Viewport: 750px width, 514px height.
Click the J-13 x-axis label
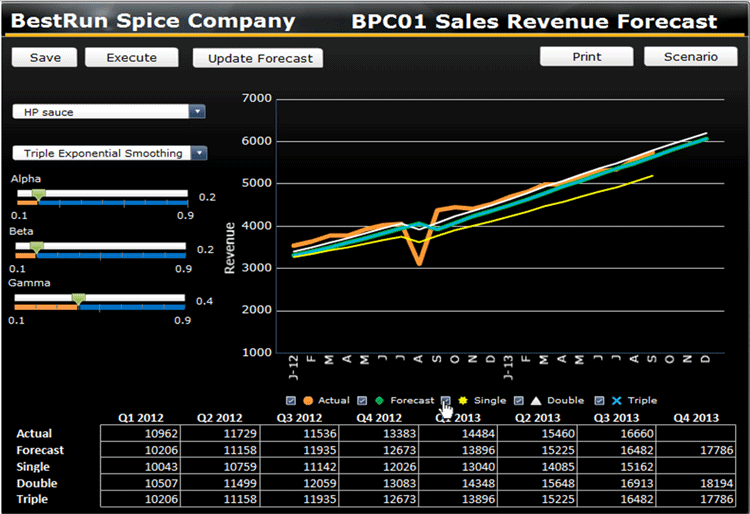pyautogui.click(x=508, y=368)
